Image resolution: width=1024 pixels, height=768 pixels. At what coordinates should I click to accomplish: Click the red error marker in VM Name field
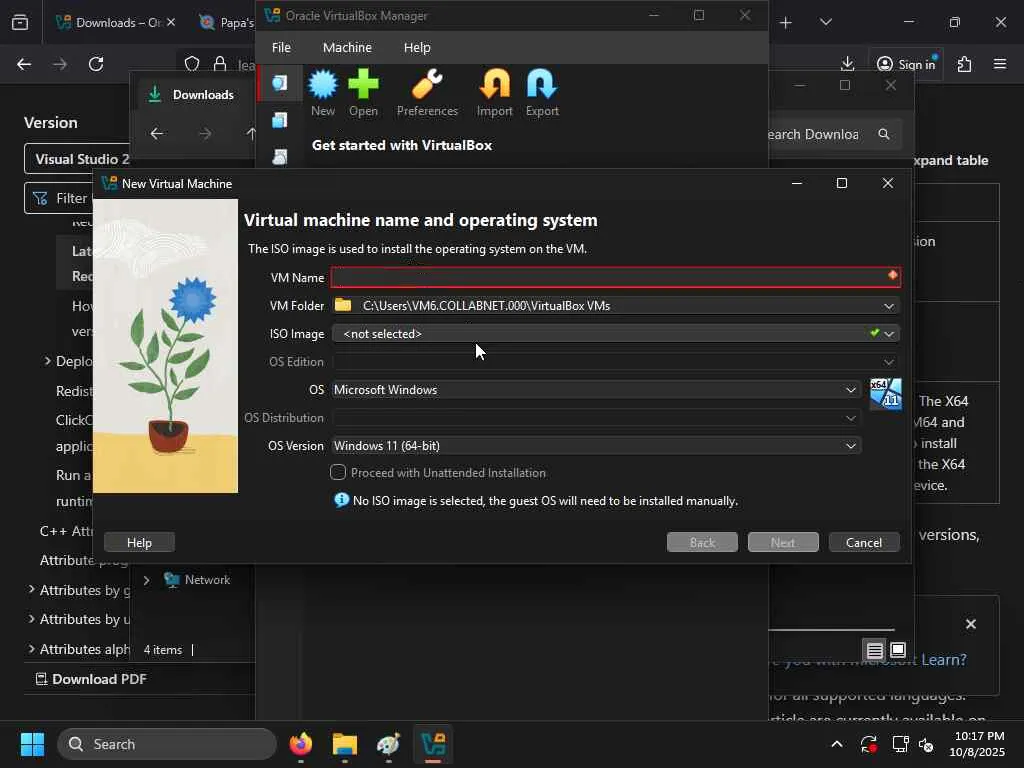pos(892,275)
